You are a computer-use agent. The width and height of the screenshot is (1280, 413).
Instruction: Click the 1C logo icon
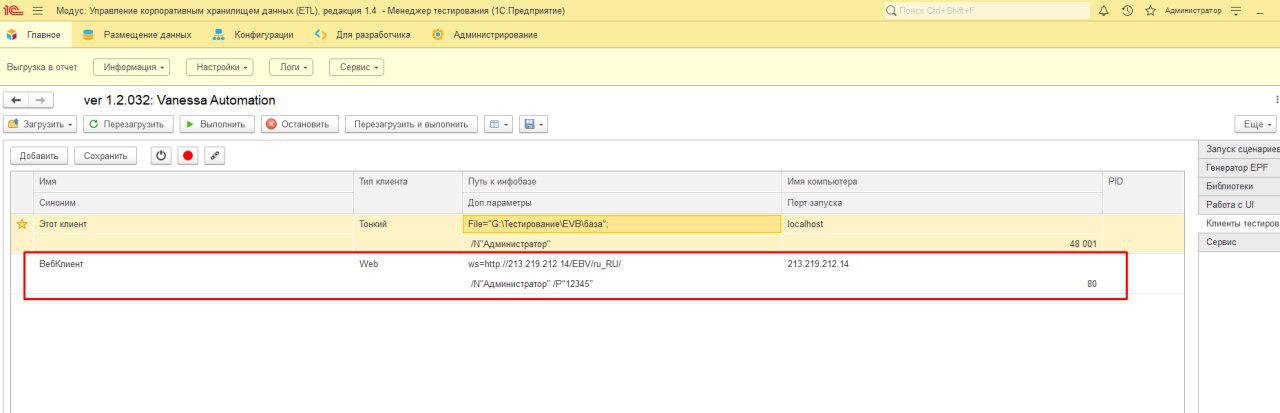[14, 10]
